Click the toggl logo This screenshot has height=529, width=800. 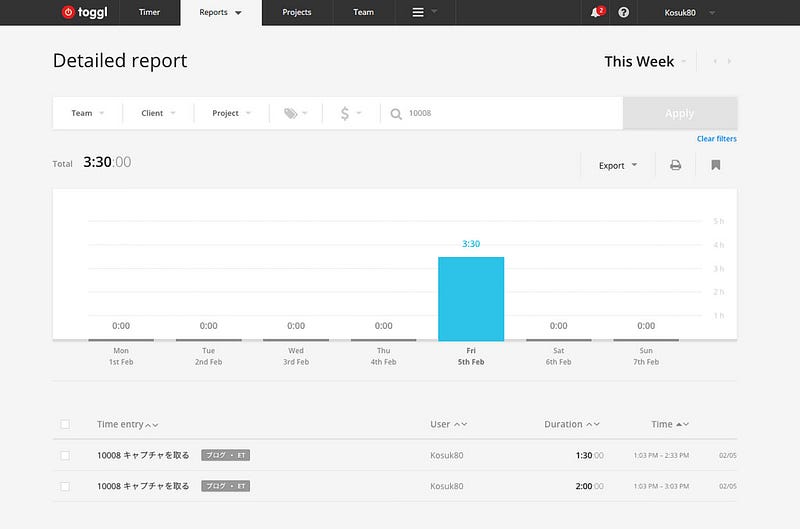(85, 12)
